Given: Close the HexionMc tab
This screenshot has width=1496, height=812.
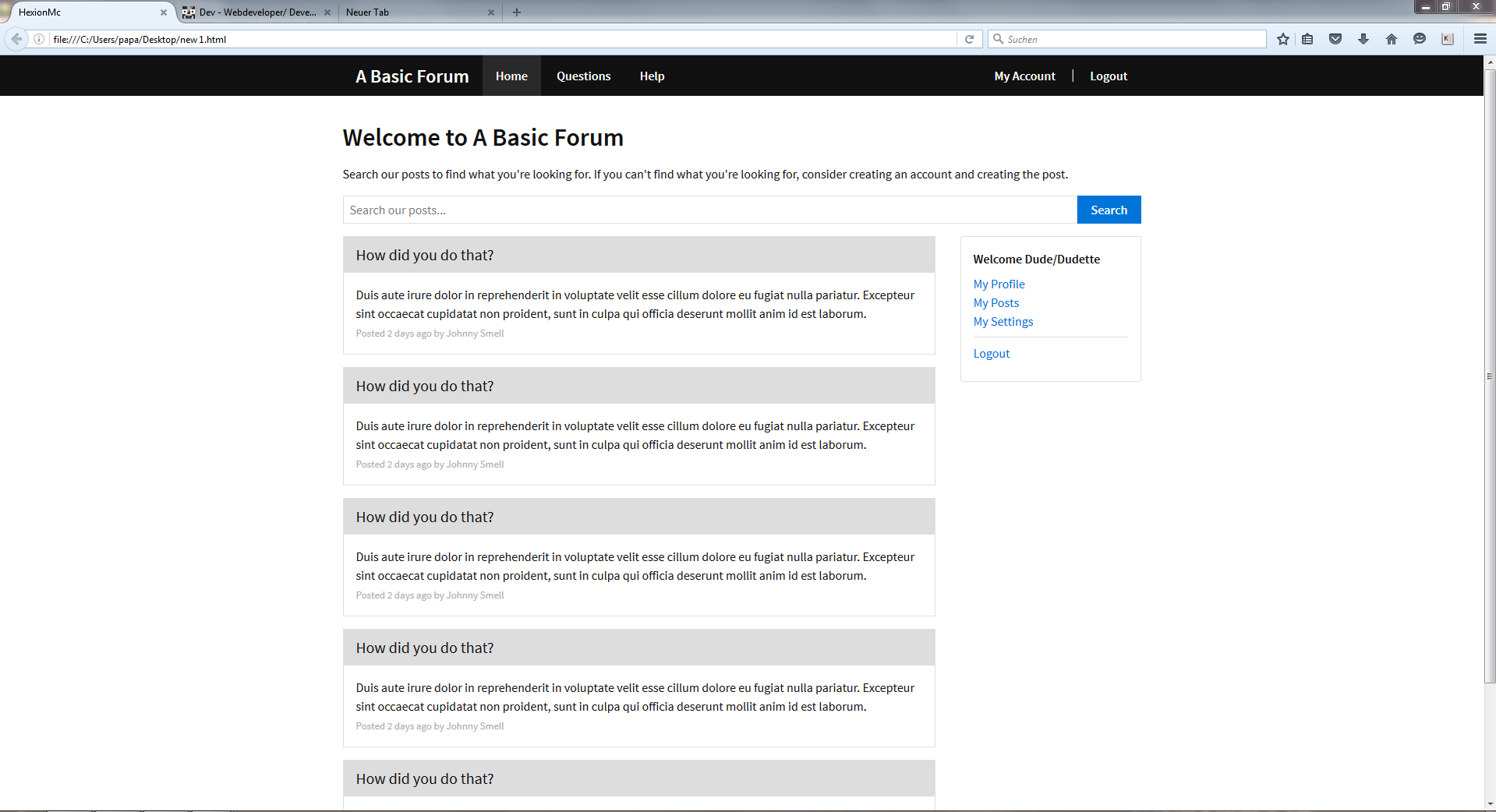Looking at the screenshot, I should 164,12.
